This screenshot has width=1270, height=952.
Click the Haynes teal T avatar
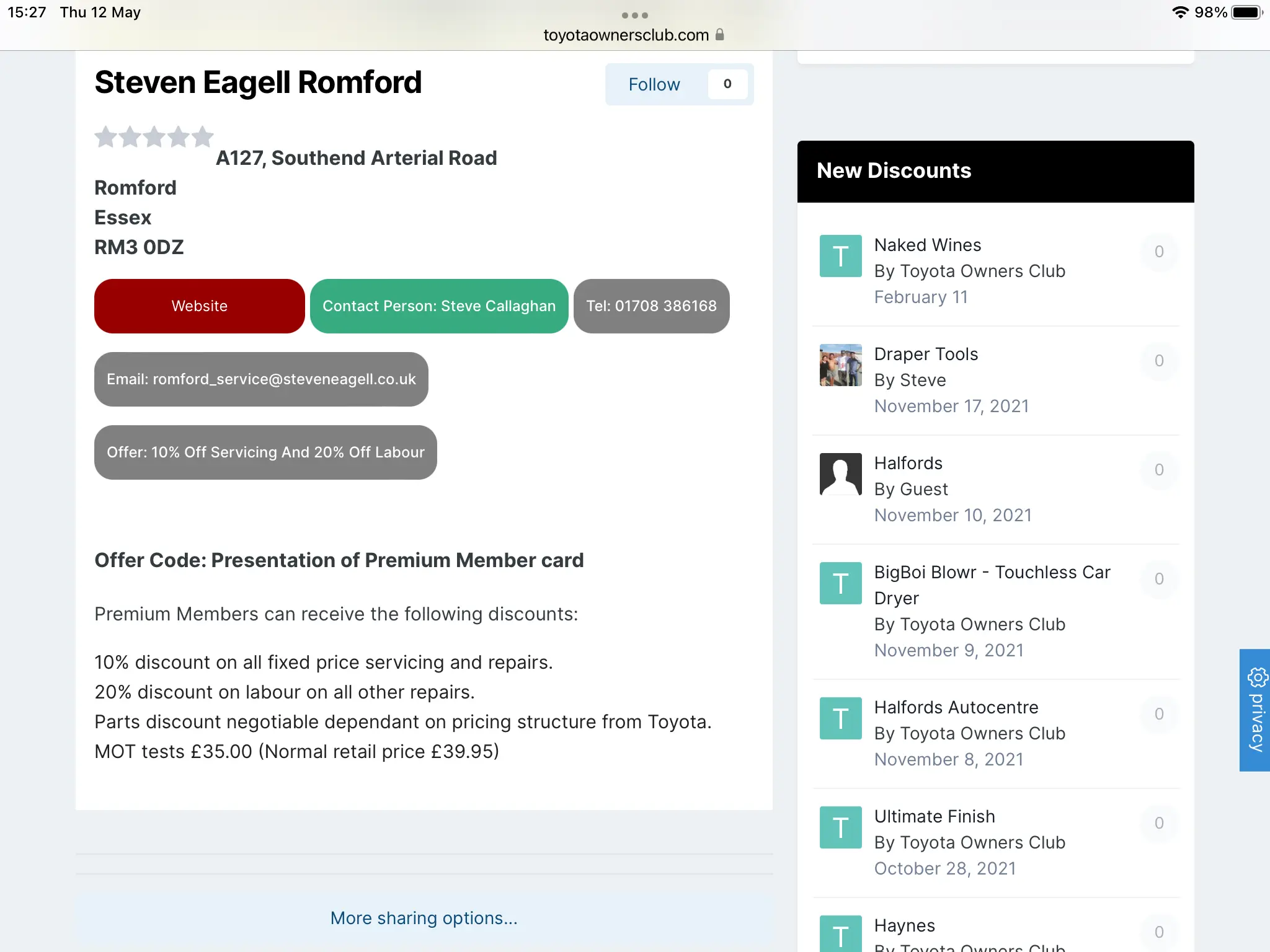click(x=840, y=934)
